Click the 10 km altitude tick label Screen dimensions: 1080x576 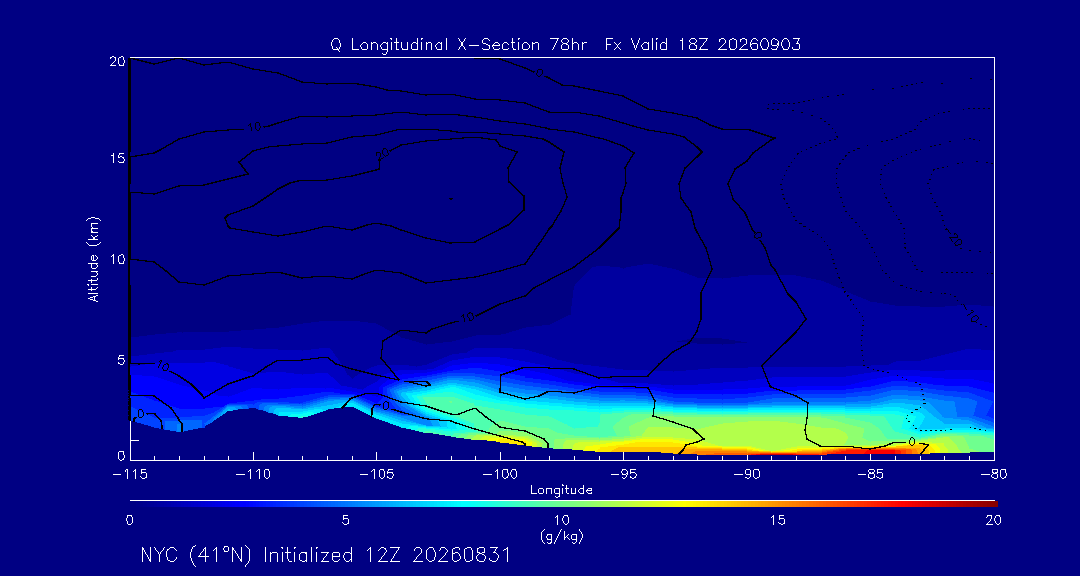tap(117, 259)
